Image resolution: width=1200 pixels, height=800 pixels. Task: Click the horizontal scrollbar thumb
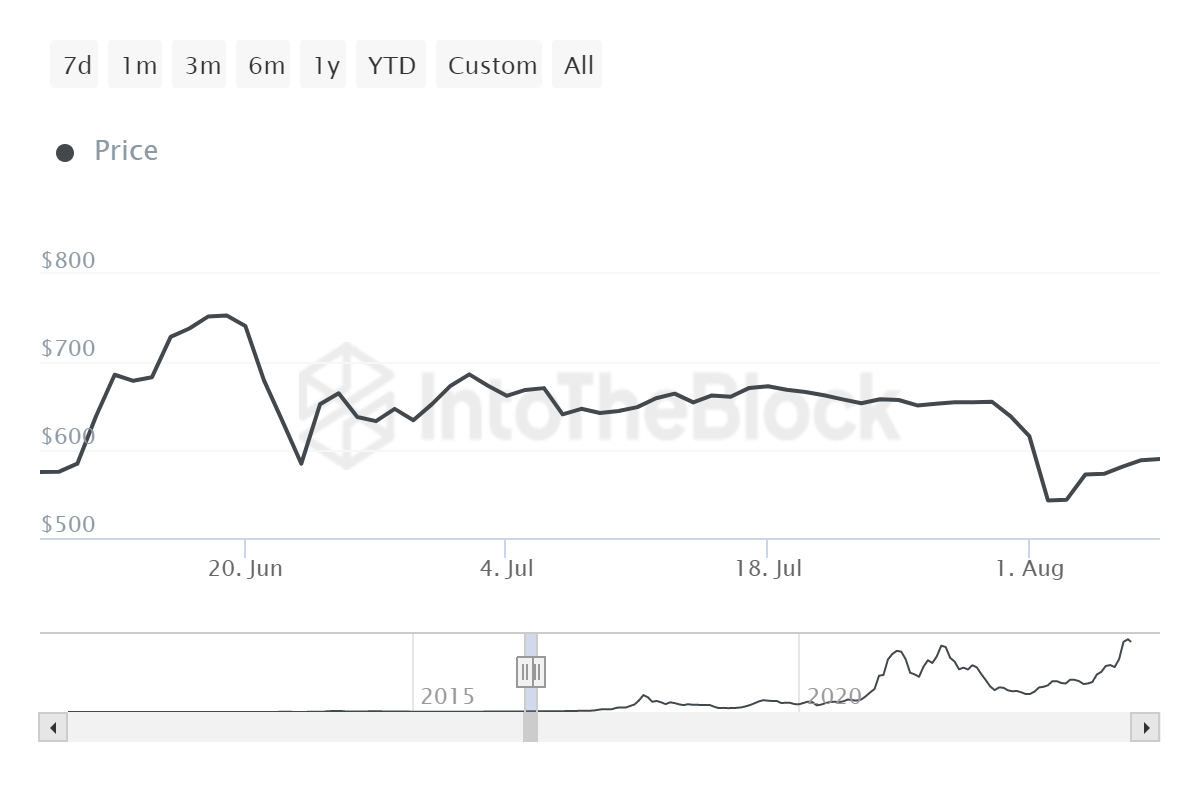click(530, 727)
